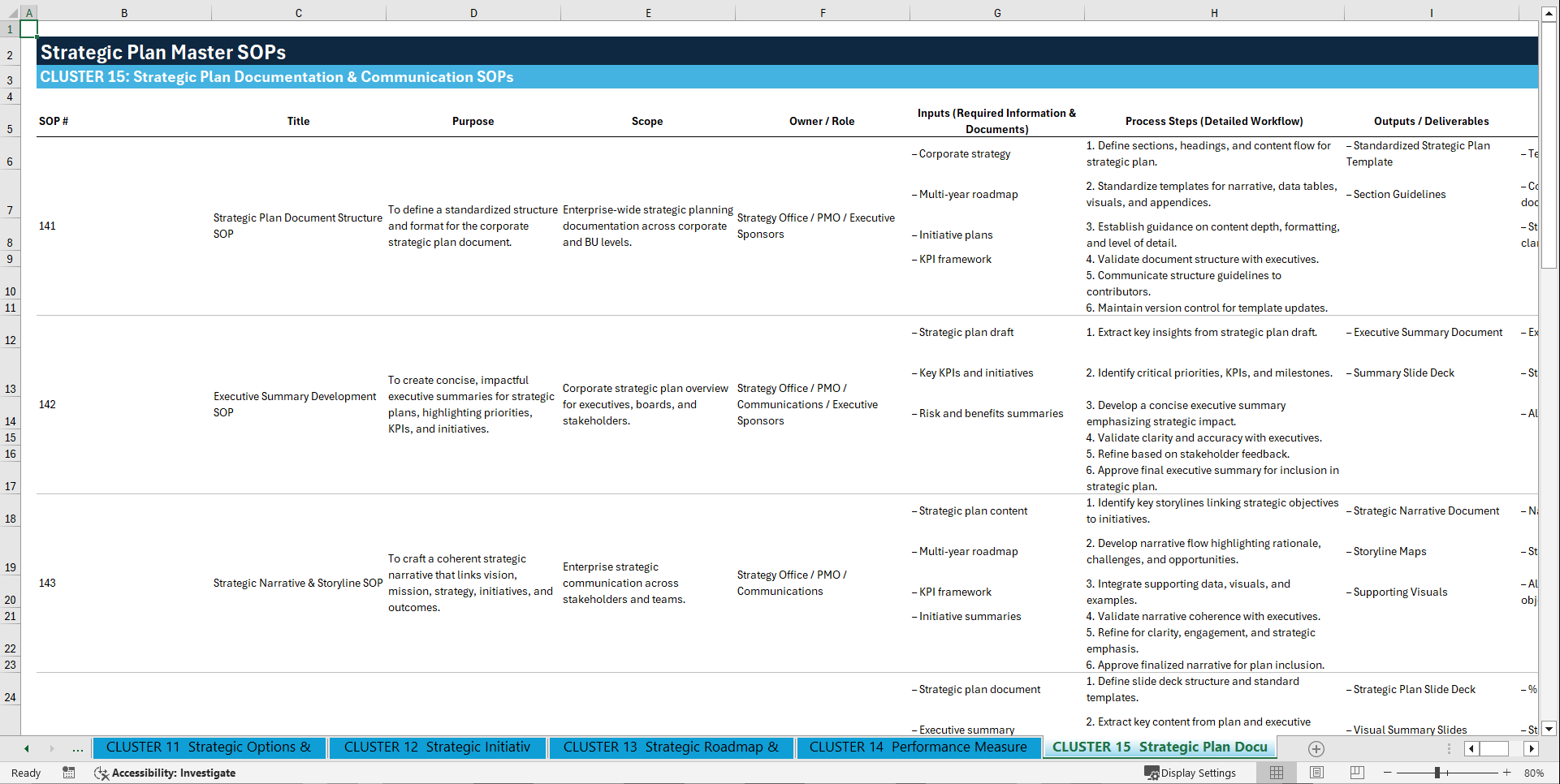Click the next-sheet navigation arrow

(x=50, y=747)
